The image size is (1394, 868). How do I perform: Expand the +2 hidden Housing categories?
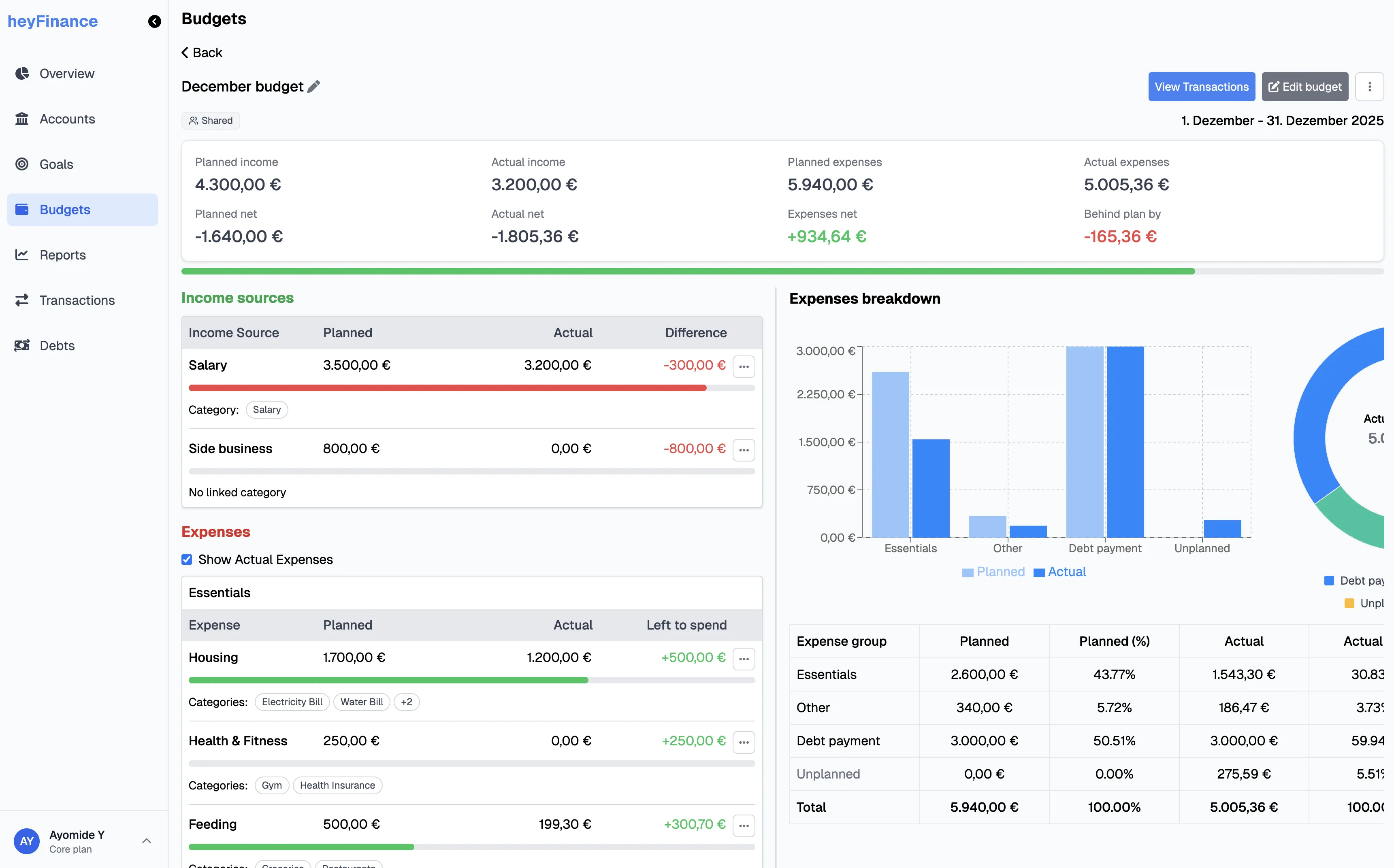407,702
